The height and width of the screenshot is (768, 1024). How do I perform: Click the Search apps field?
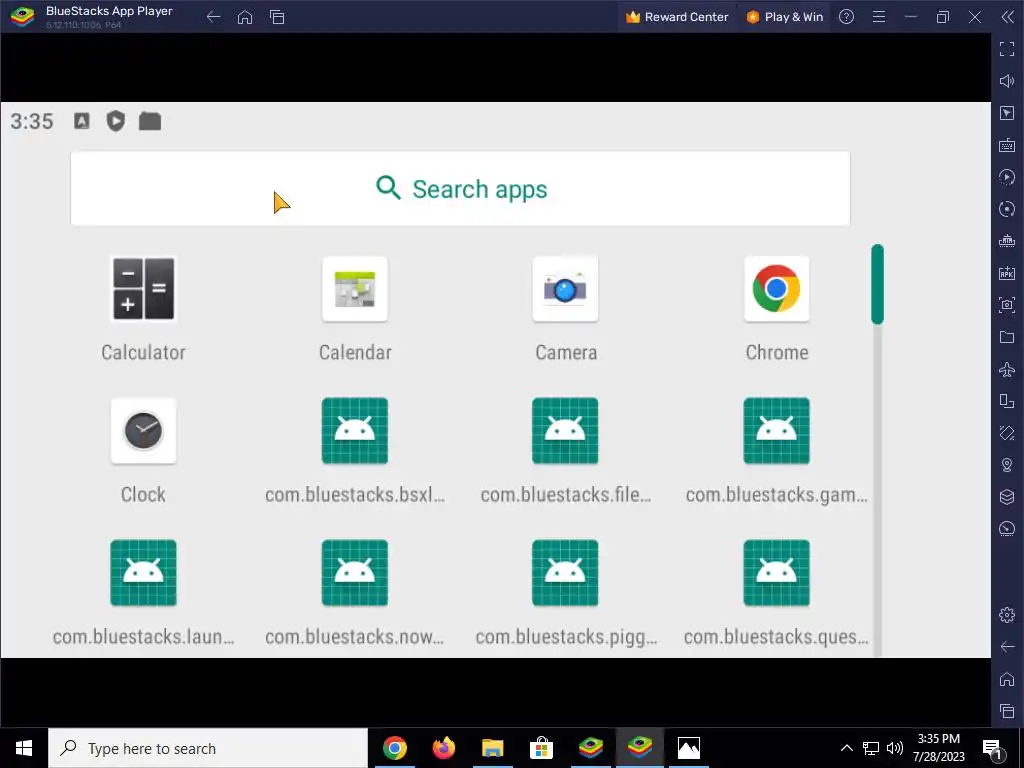click(x=460, y=189)
